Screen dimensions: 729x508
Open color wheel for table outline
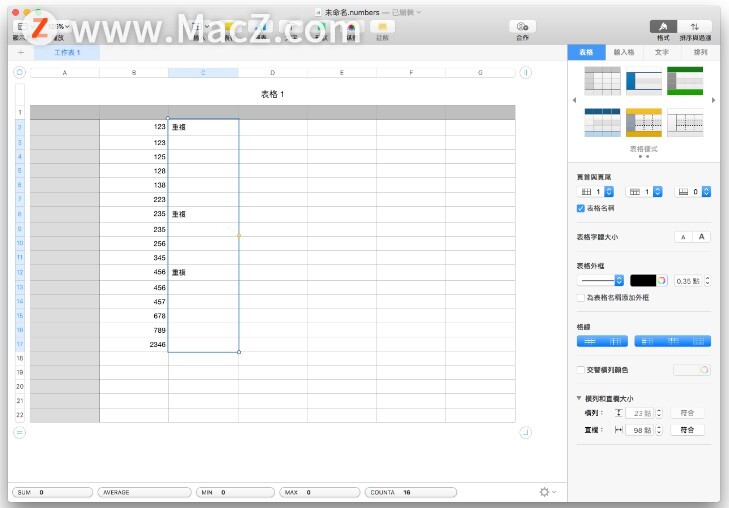pyautogui.click(x=662, y=280)
